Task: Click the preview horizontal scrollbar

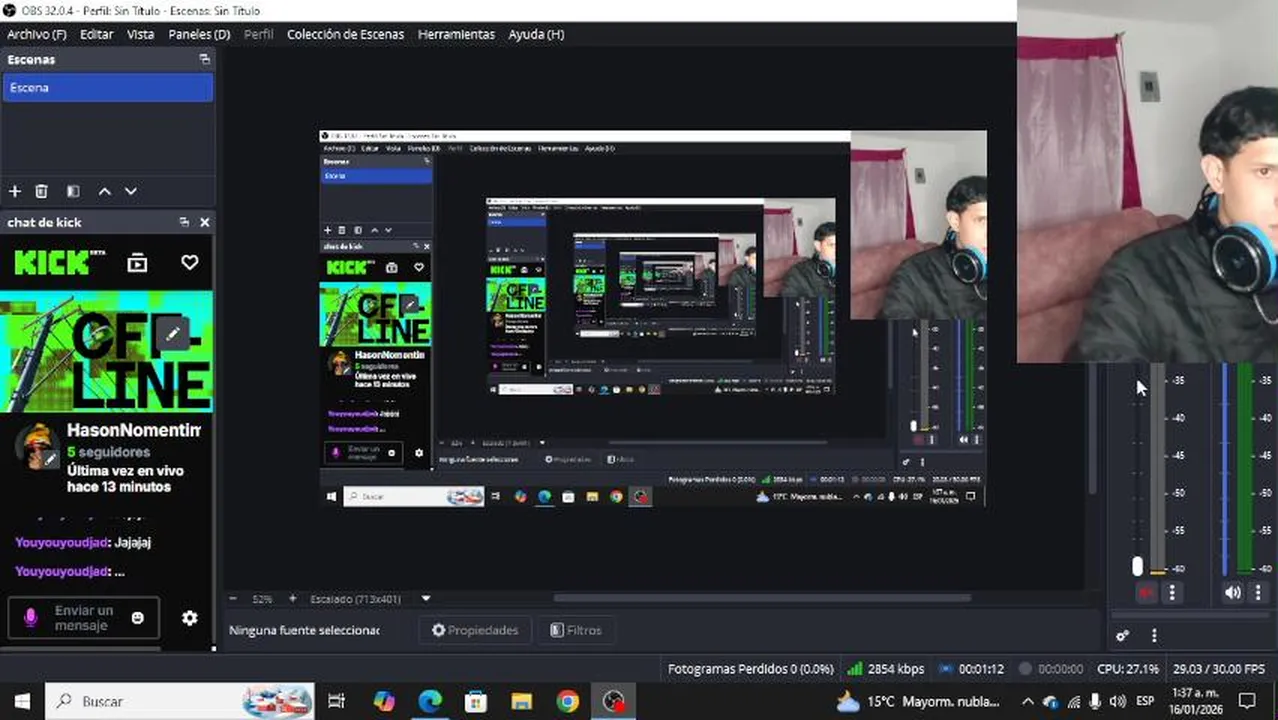Action: pos(761,599)
